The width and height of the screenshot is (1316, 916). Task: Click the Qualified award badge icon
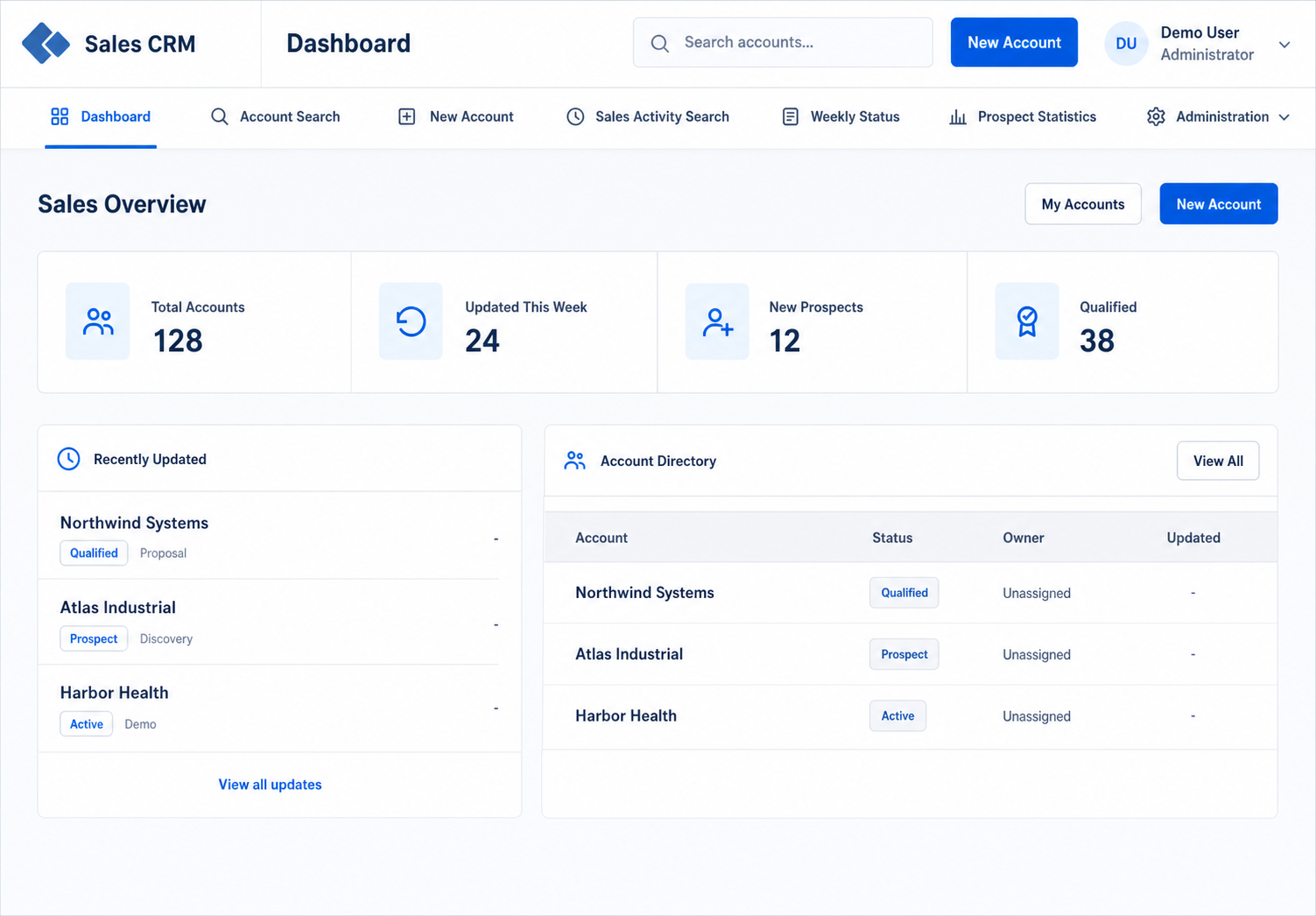click(1027, 321)
